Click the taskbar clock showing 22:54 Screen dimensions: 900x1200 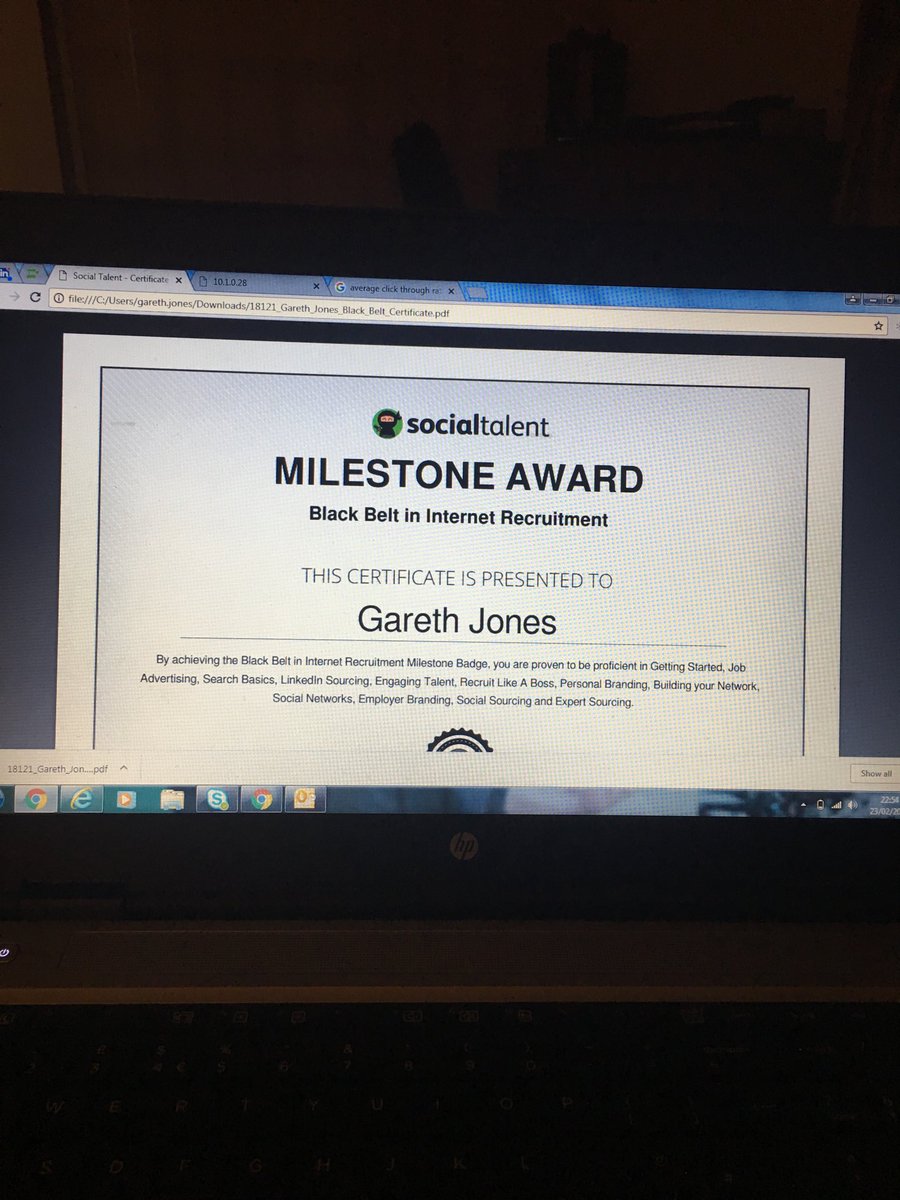pos(883,806)
